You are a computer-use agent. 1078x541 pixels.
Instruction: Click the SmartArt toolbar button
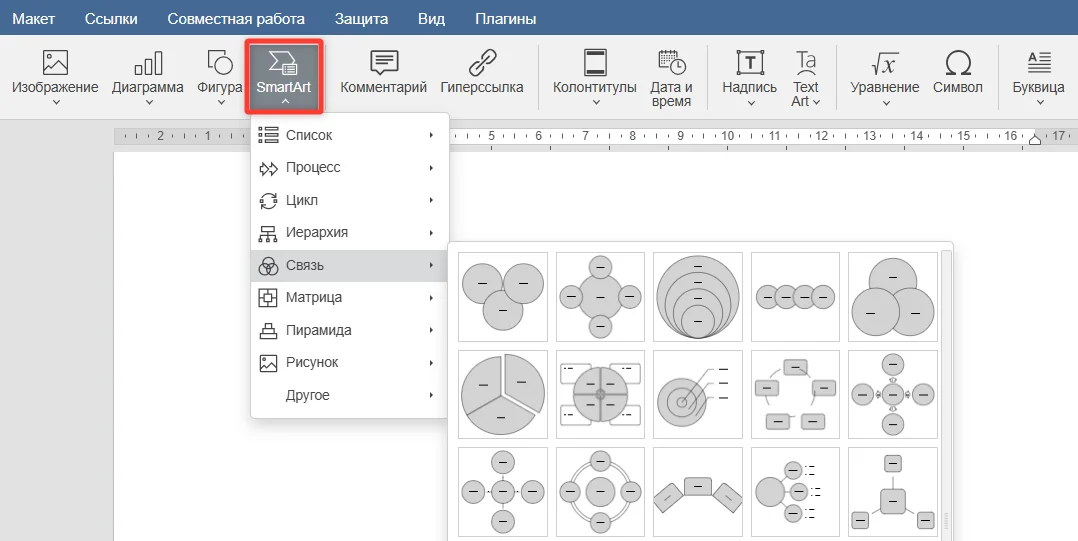tap(284, 76)
